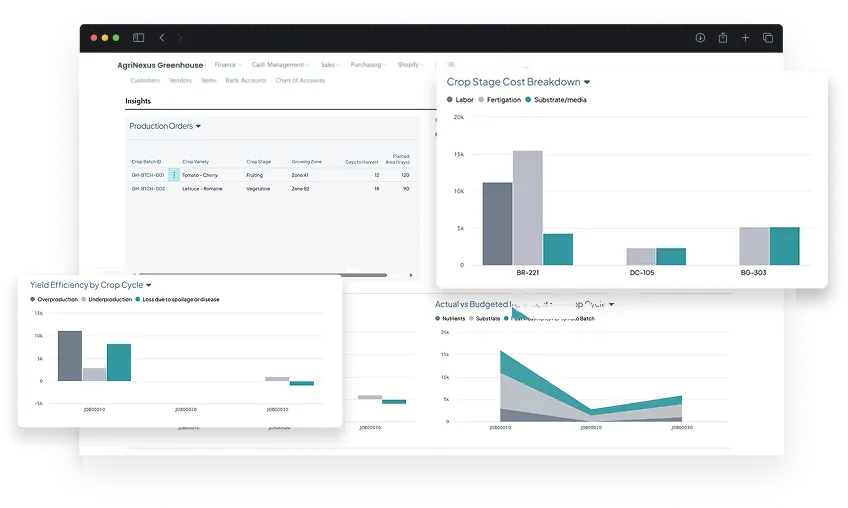Go to the Vendors link
Viewport: 848px width, 508px height.
click(180, 80)
